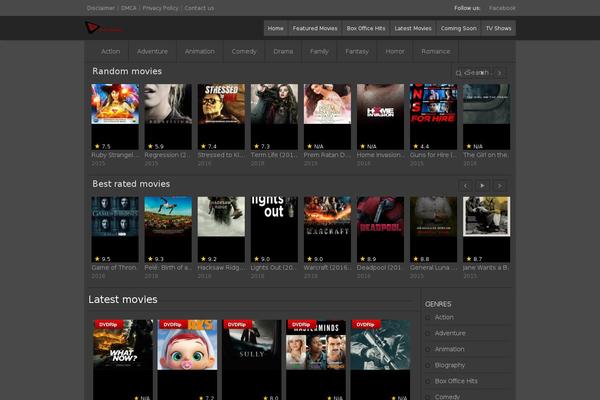This screenshot has height=400, width=600.
Task: Open Featured Movies tab
Action: [x=315, y=28]
